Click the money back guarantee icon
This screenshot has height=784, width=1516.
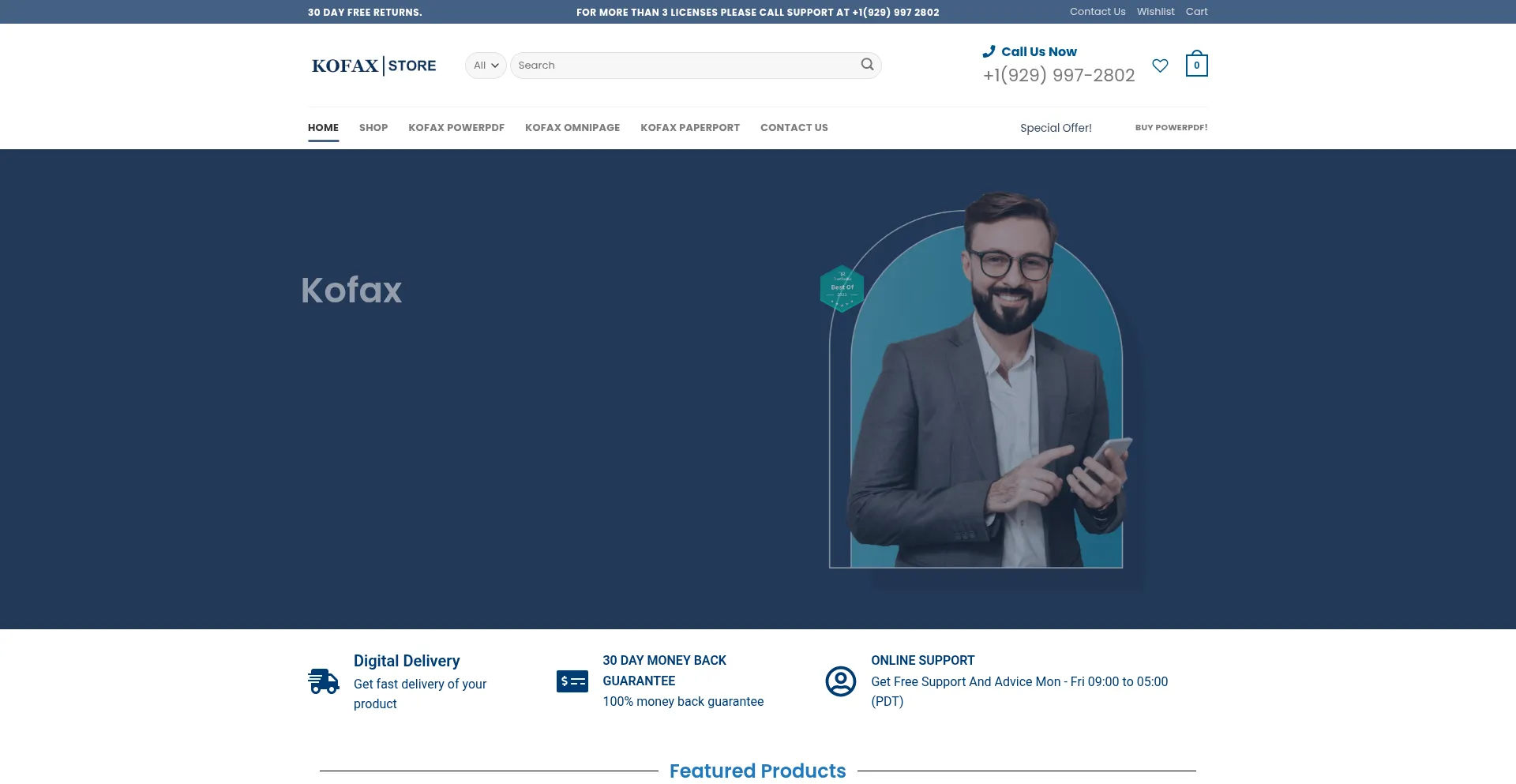coord(572,681)
